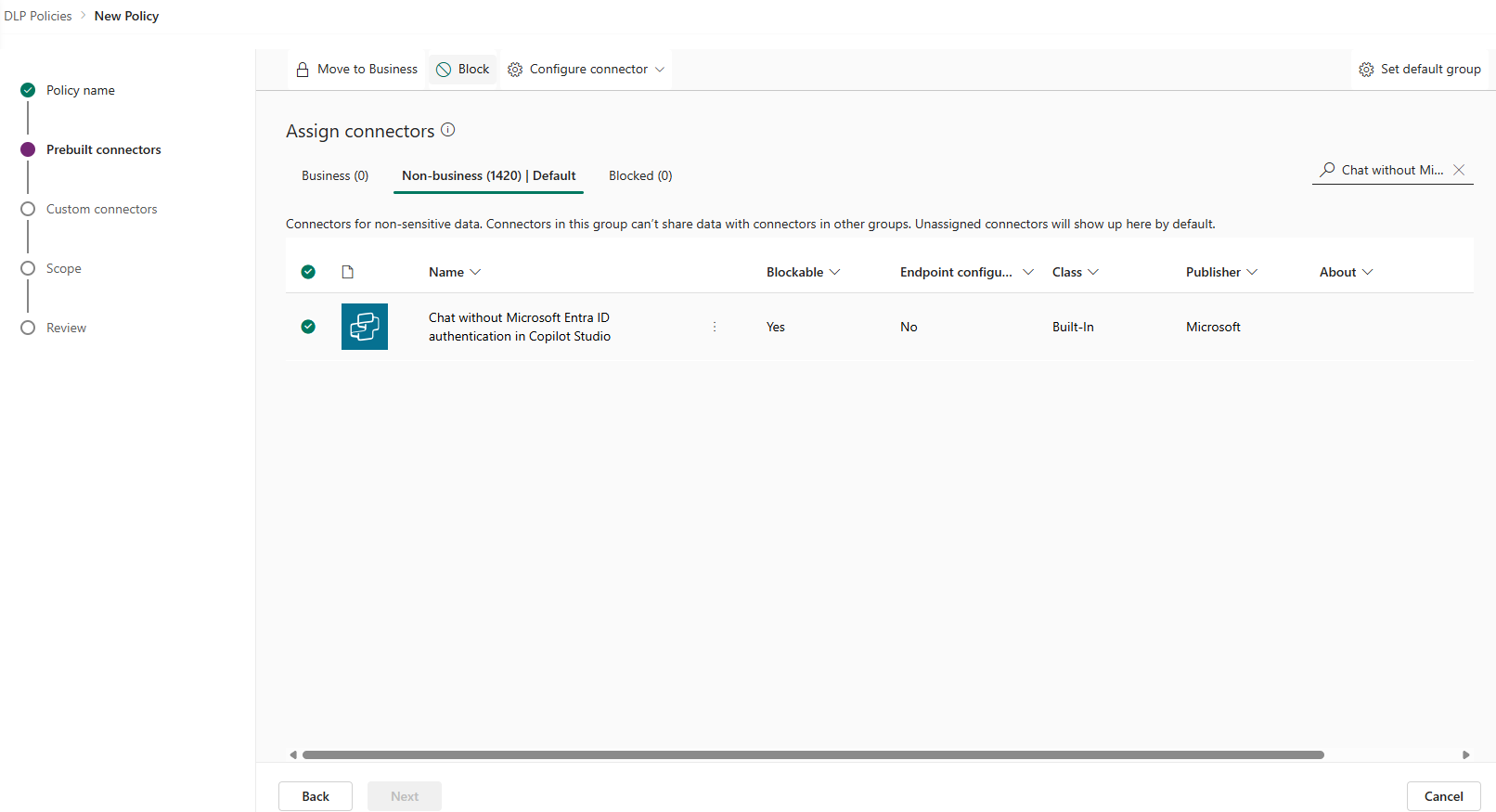This screenshot has width=1496, height=812.
Task: Open the connector row more-options dots
Action: click(x=715, y=327)
